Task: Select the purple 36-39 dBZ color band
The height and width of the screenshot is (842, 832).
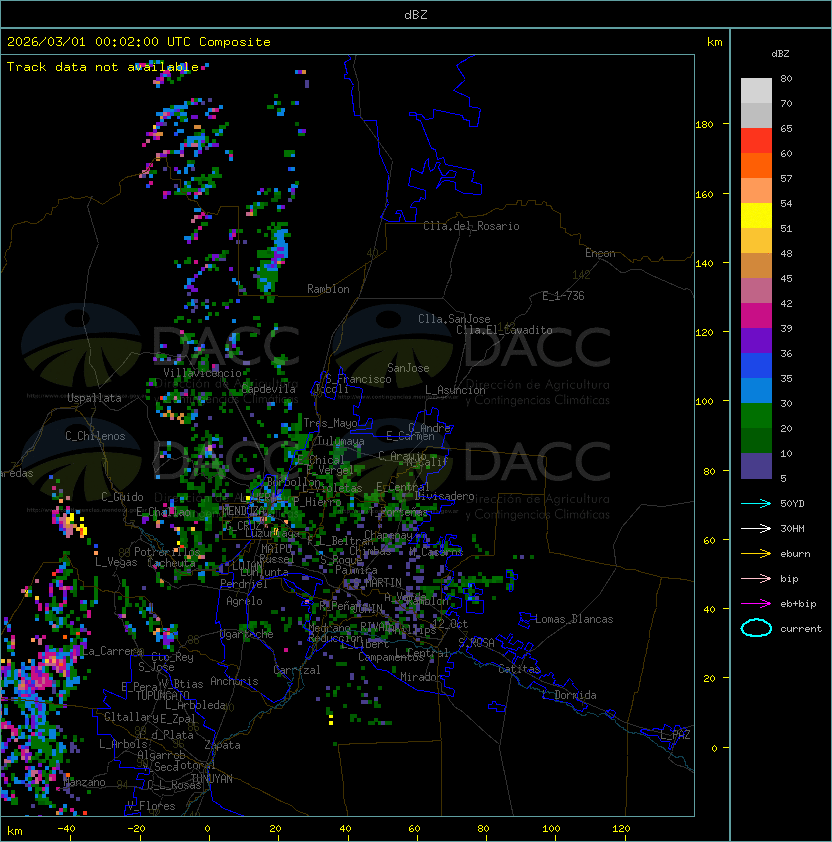Action: tap(756, 340)
